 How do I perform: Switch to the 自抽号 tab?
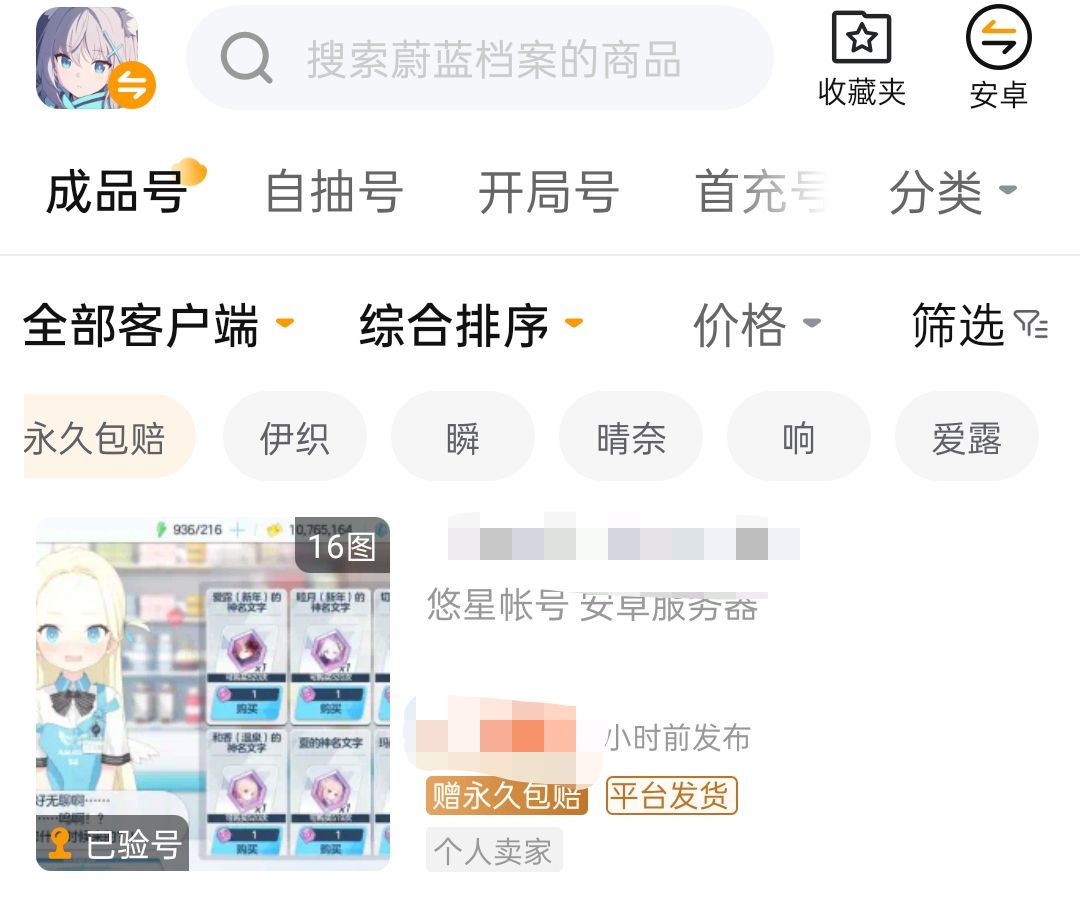tap(334, 192)
